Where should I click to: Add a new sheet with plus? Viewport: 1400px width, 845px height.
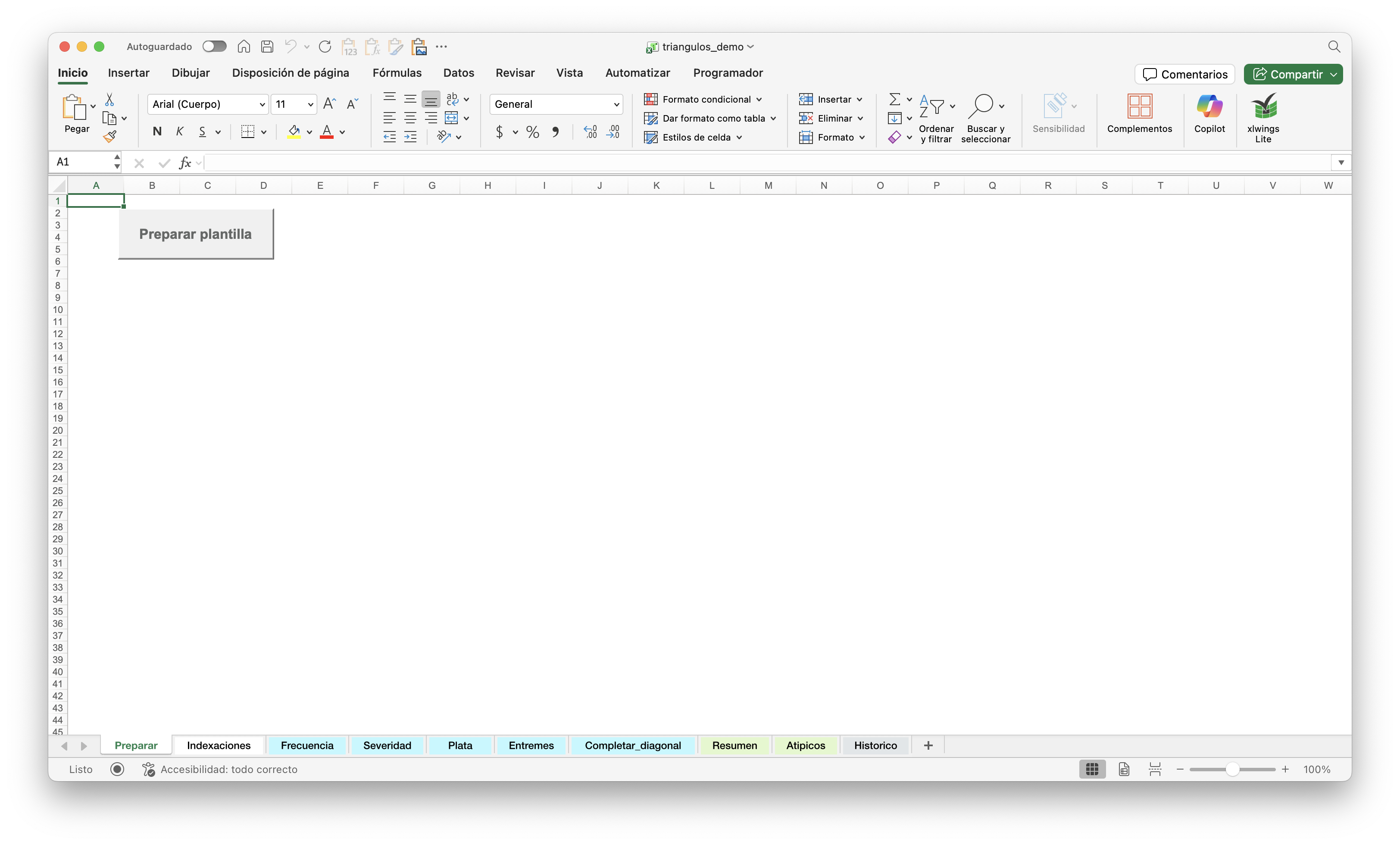click(928, 745)
